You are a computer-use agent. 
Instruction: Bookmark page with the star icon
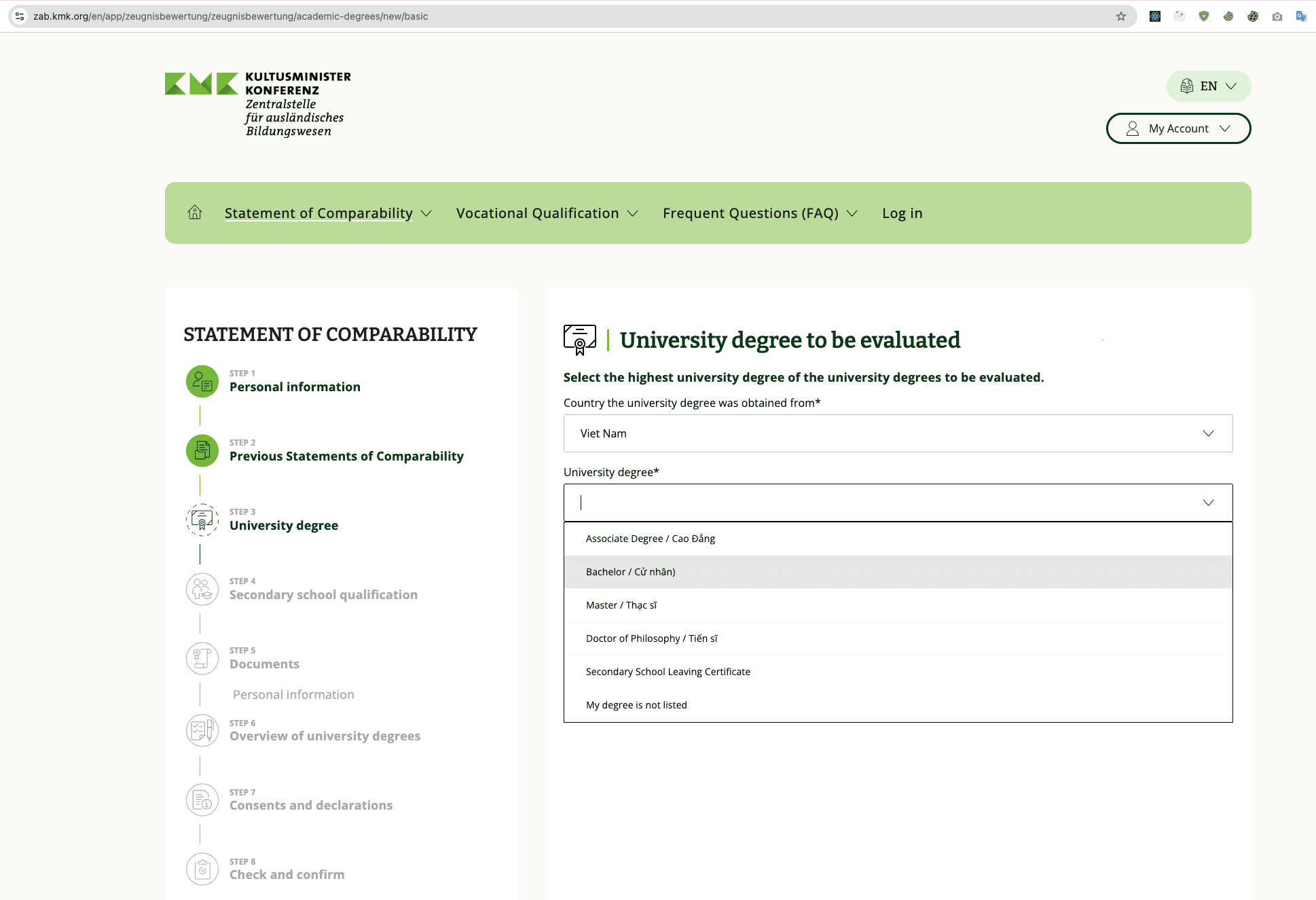pyautogui.click(x=1121, y=16)
